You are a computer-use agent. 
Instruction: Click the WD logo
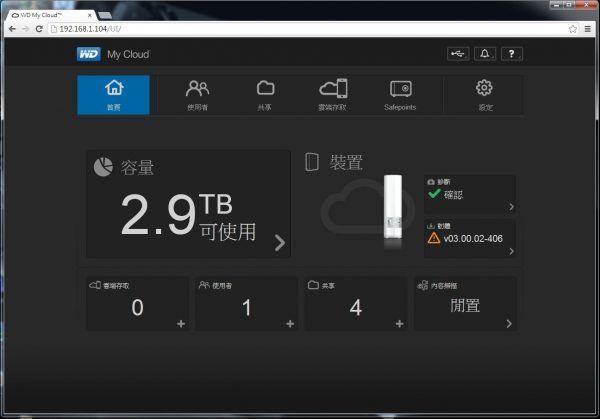[89, 54]
